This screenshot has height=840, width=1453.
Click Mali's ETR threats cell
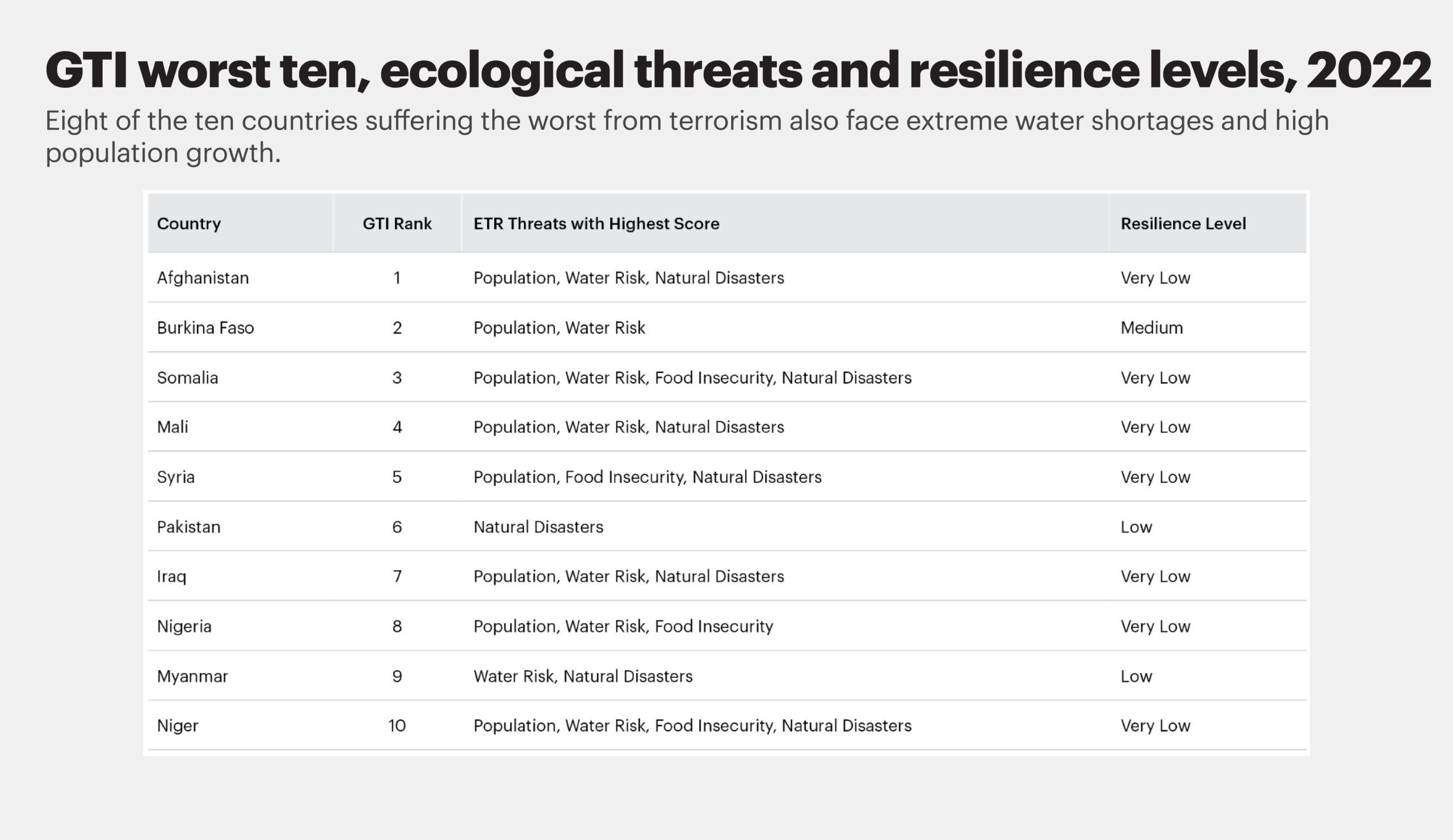tap(628, 427)
